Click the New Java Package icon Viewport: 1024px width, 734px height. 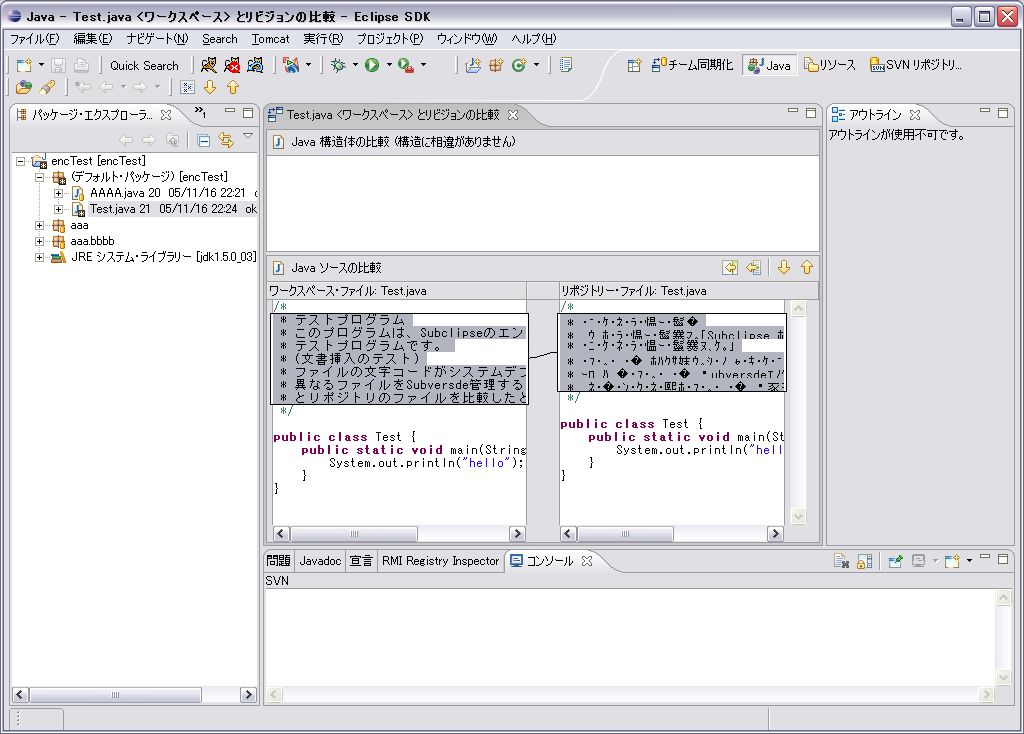coord(496,65)
